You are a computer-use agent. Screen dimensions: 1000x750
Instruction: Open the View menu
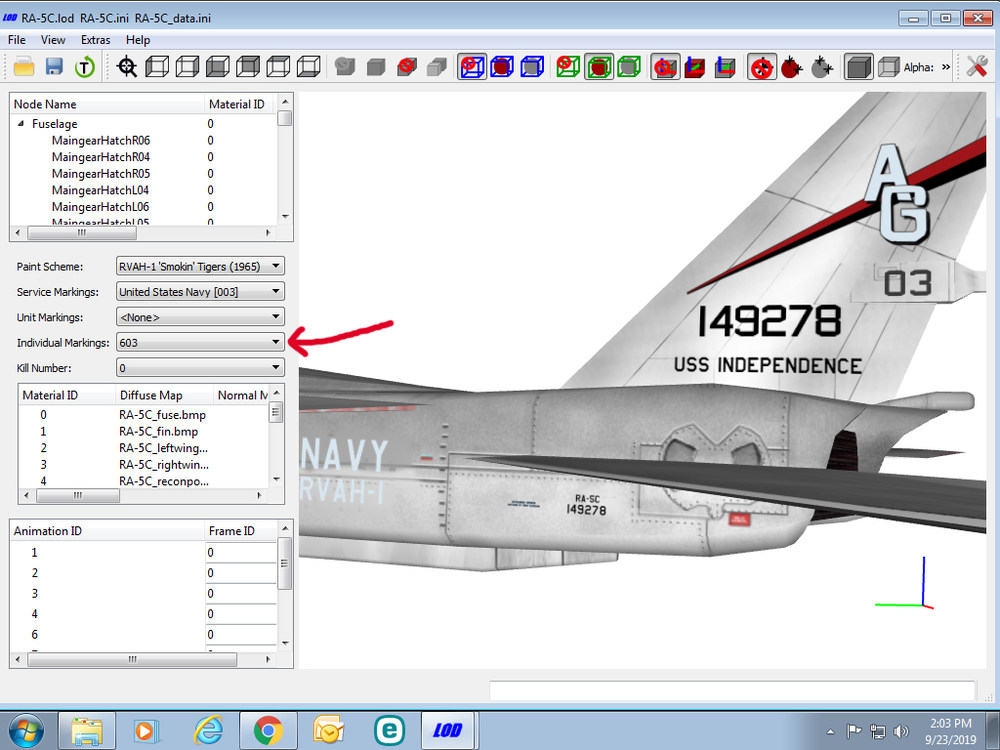(x=53, y=40)
